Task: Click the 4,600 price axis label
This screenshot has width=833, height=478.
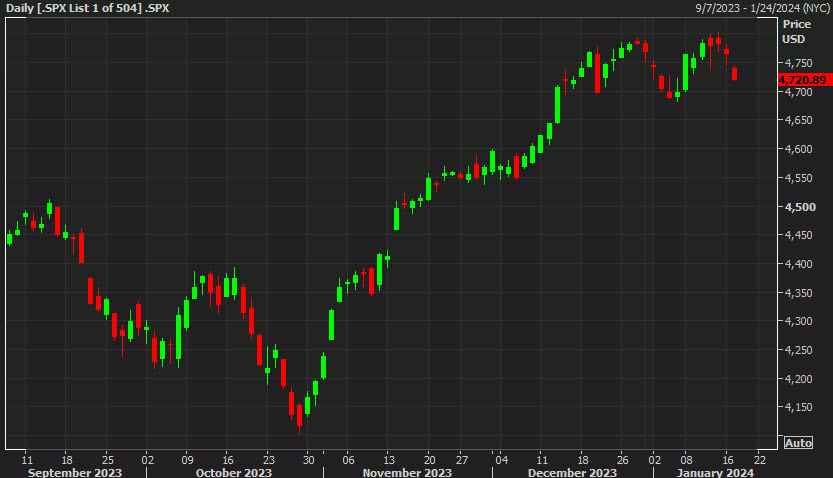Action: pos(798,149)
